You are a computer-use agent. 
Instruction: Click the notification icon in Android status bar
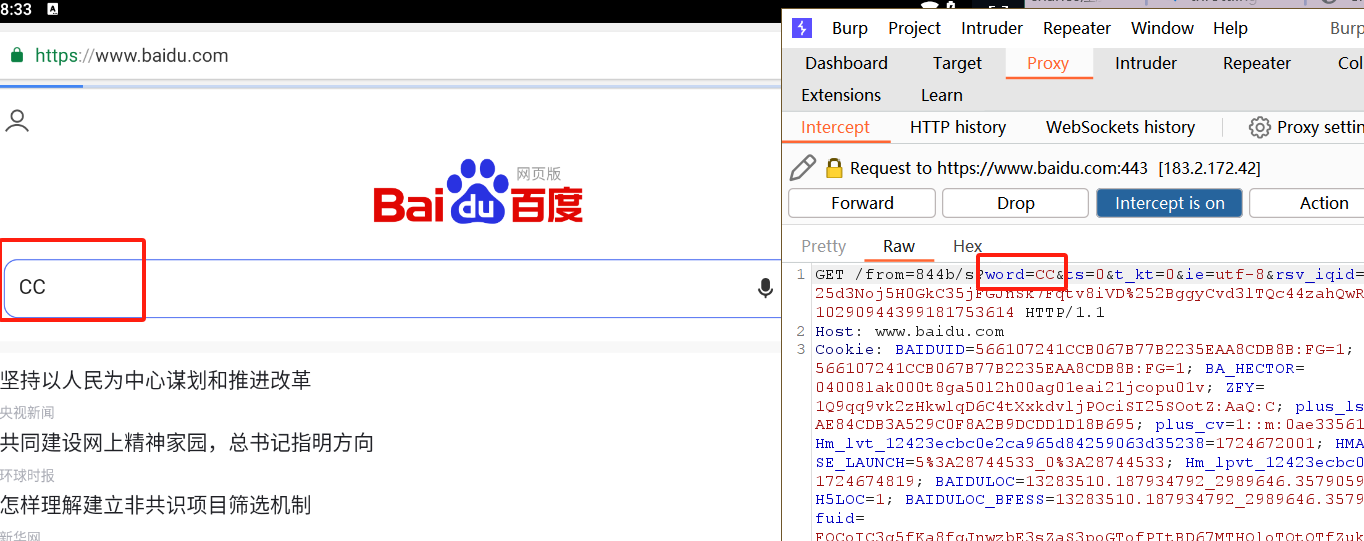point(53,9)
